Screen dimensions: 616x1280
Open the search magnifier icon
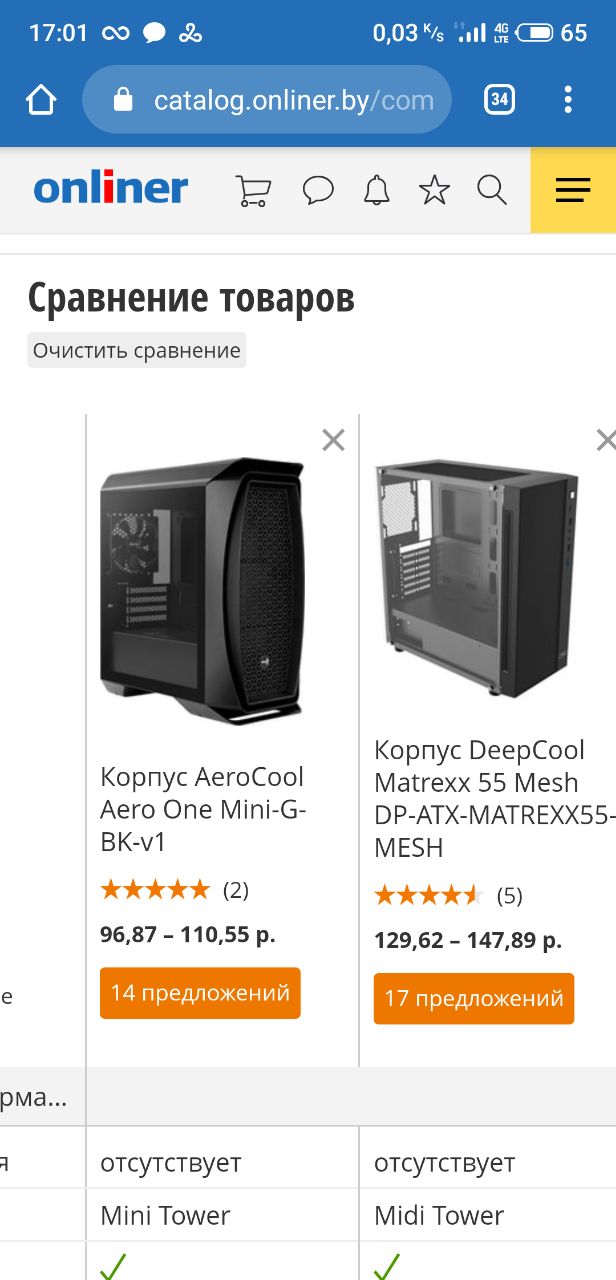click(492, 190)
